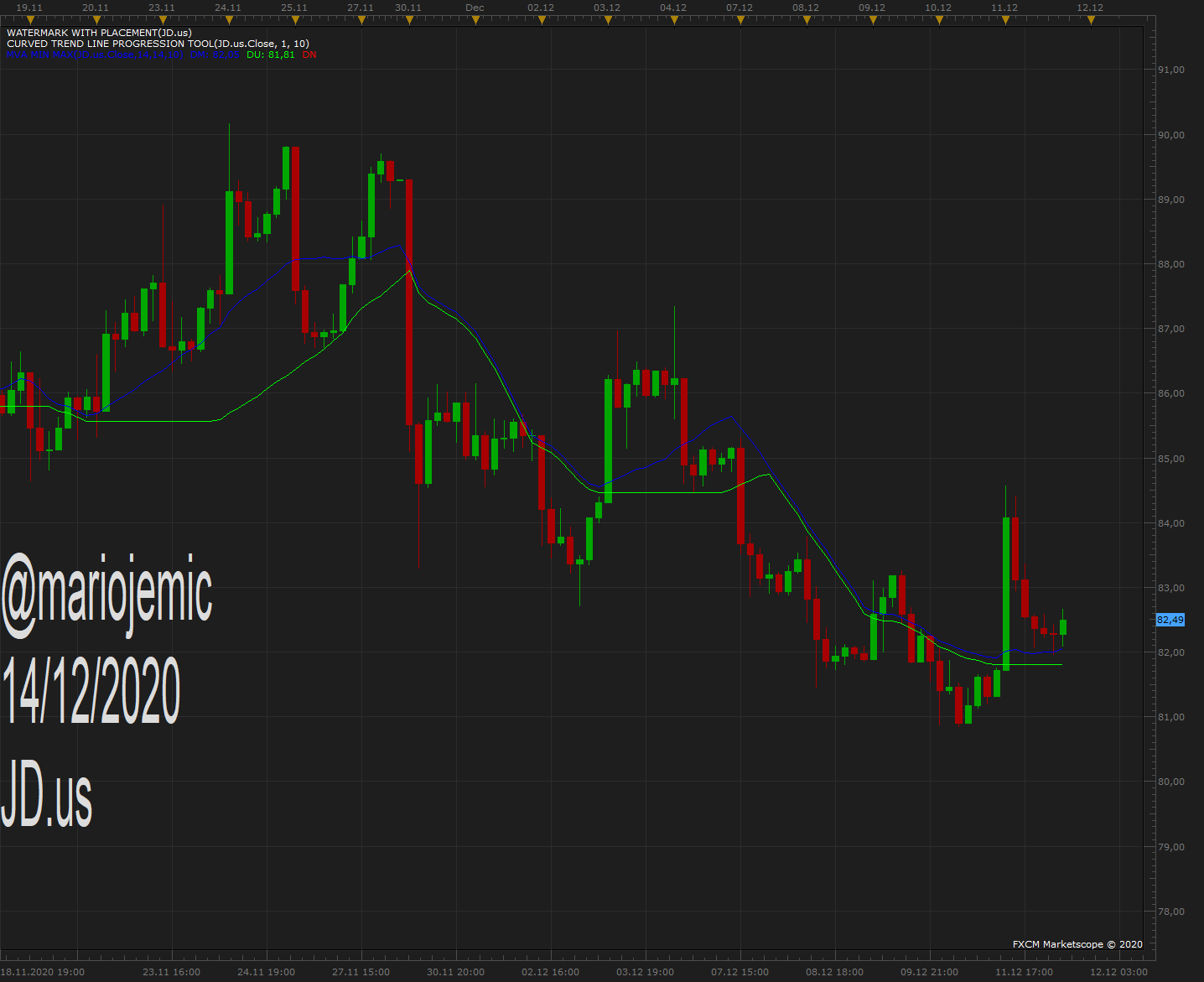The image size is (1204, 982).
Task: Click the 88,00 price axis label
Action: pyautogui.click(x=1171, y=264)
